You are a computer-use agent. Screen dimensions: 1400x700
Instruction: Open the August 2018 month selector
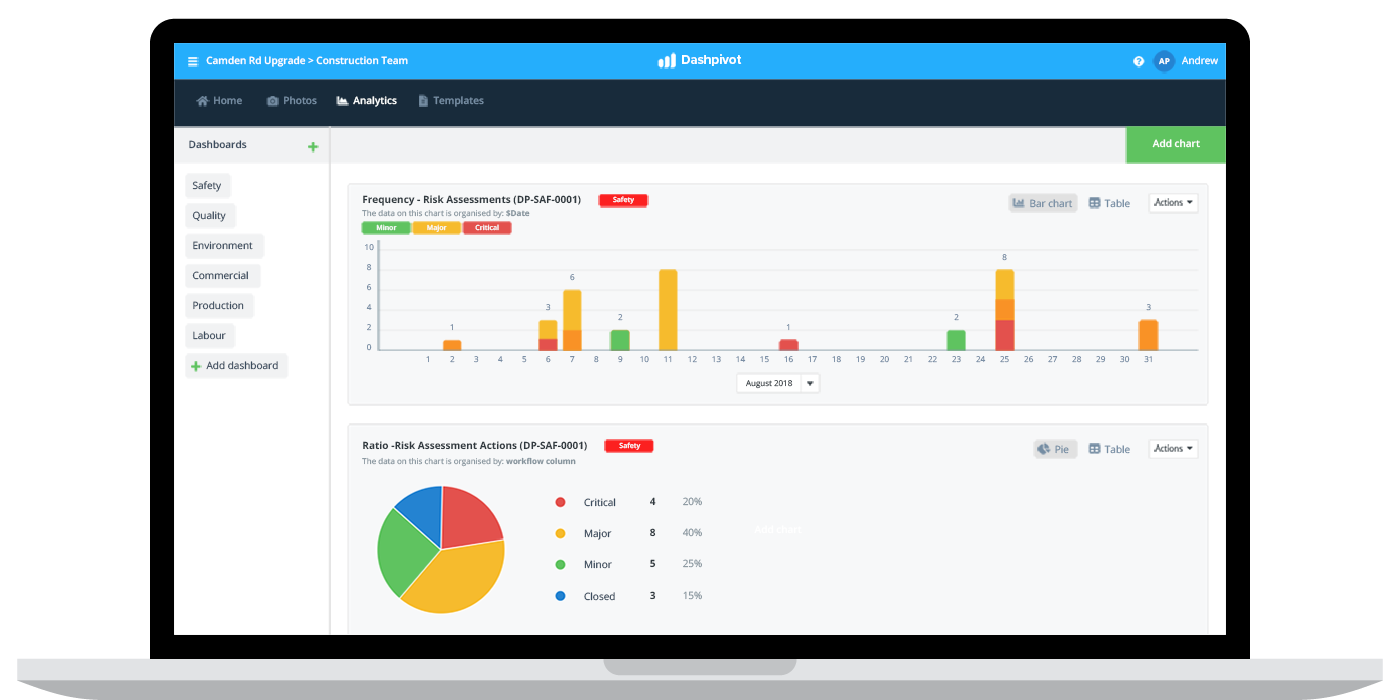777,383
